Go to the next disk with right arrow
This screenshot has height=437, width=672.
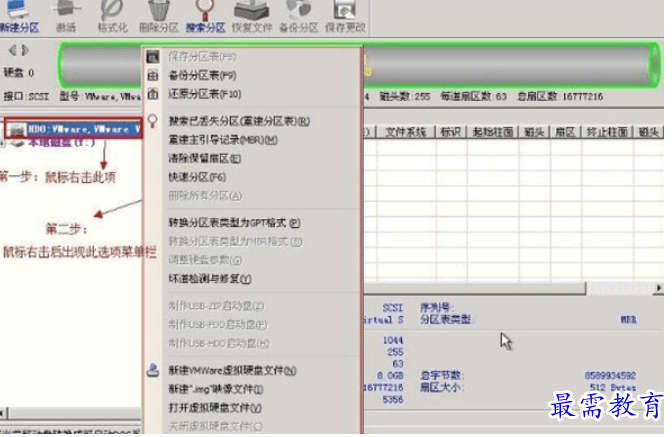[x=25, y=50]
